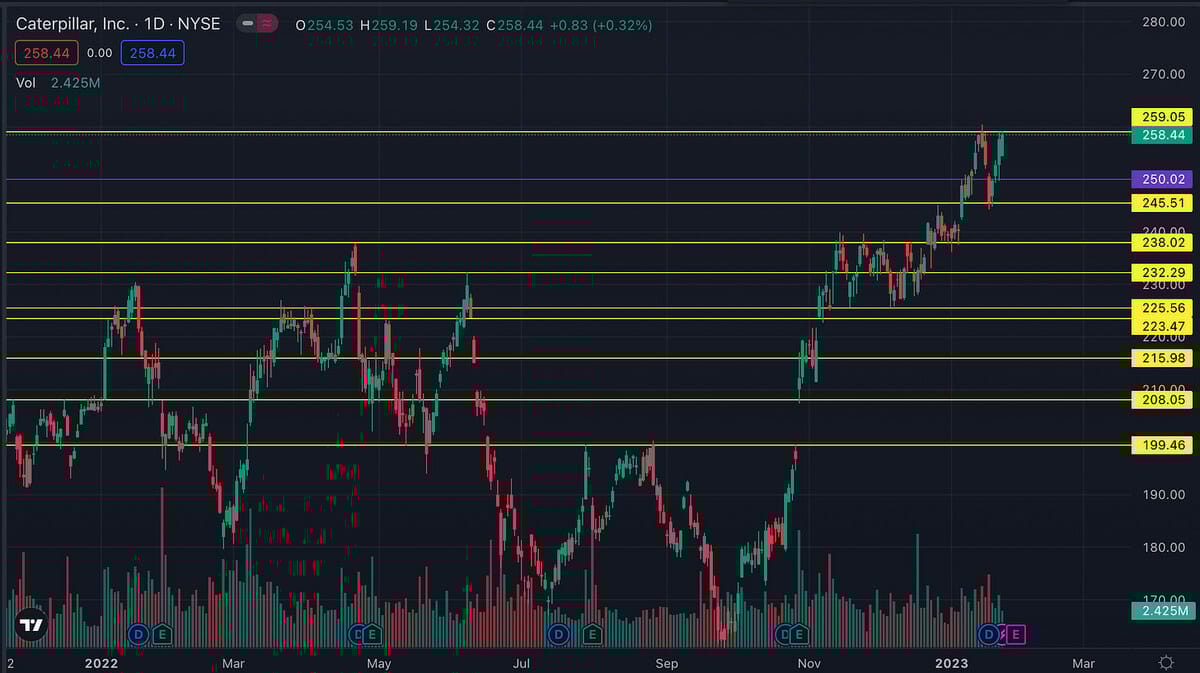Open dividend marker D left of May

click(x=357, y=634)
